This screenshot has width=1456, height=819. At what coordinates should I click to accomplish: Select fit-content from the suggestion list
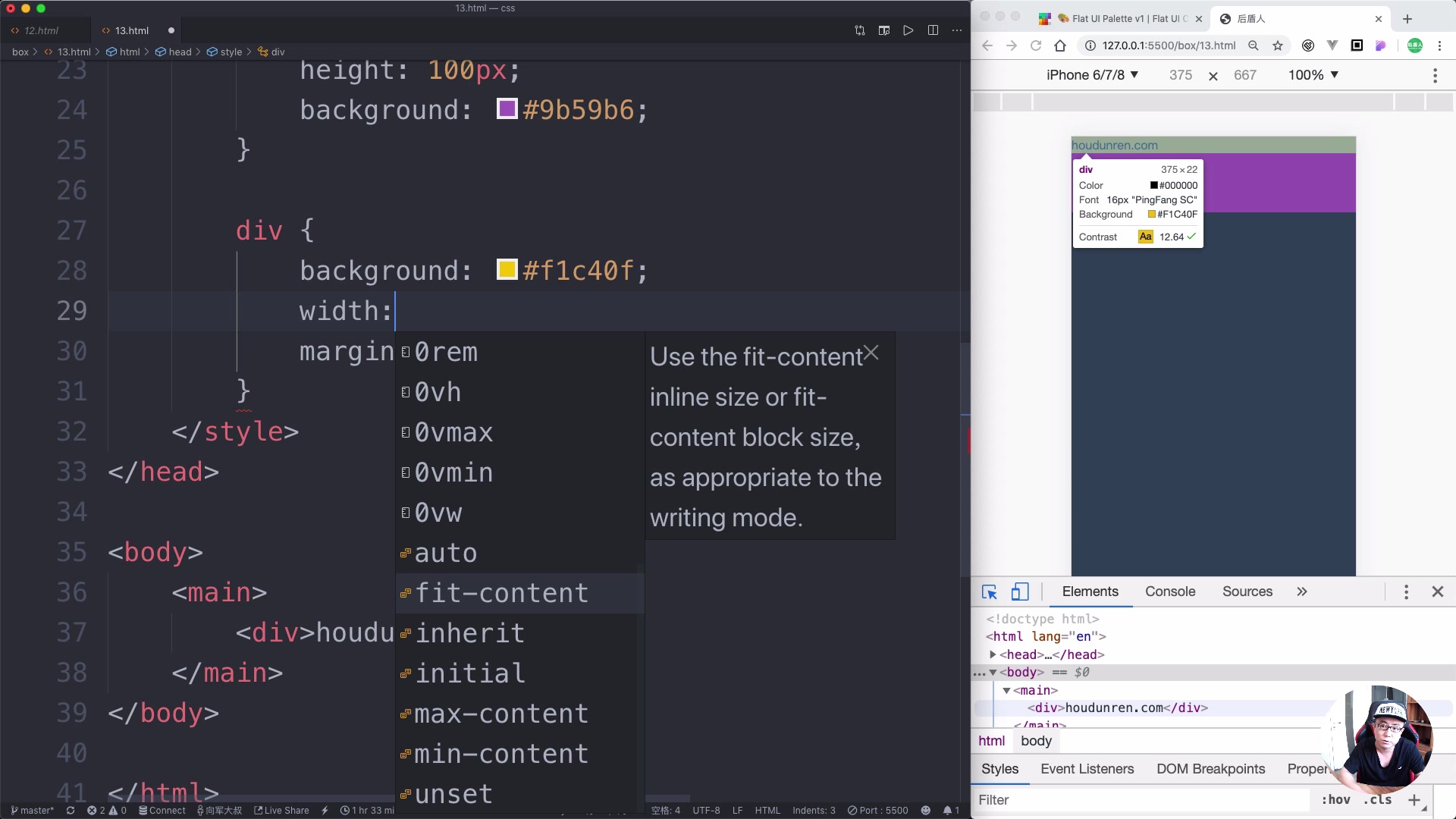[500, 593]
